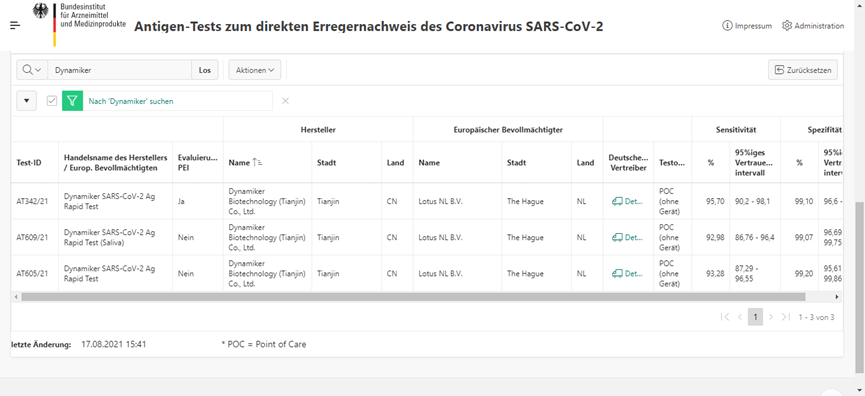Open the "Nach 'Dynamiker' suchen" filter
The image size is (865, 396).
click(x=131, y=101)
